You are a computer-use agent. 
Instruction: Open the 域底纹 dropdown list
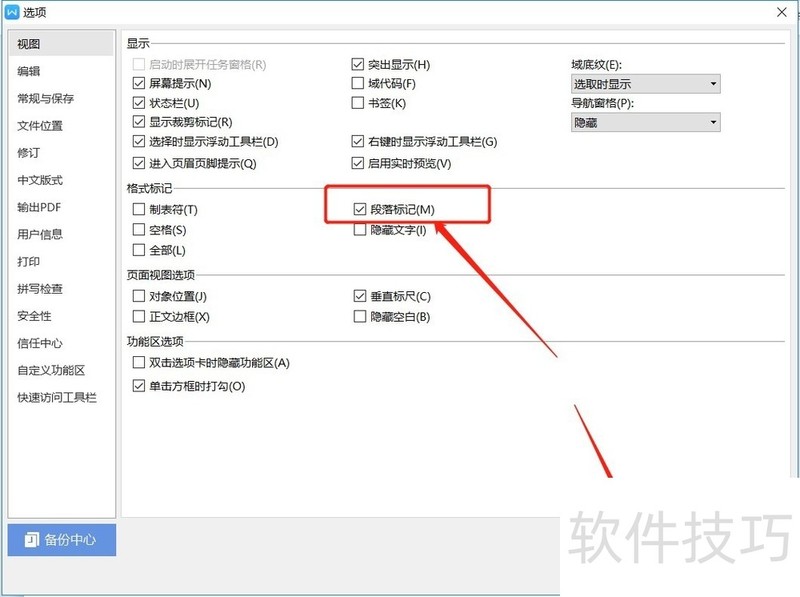coord(645,84)
